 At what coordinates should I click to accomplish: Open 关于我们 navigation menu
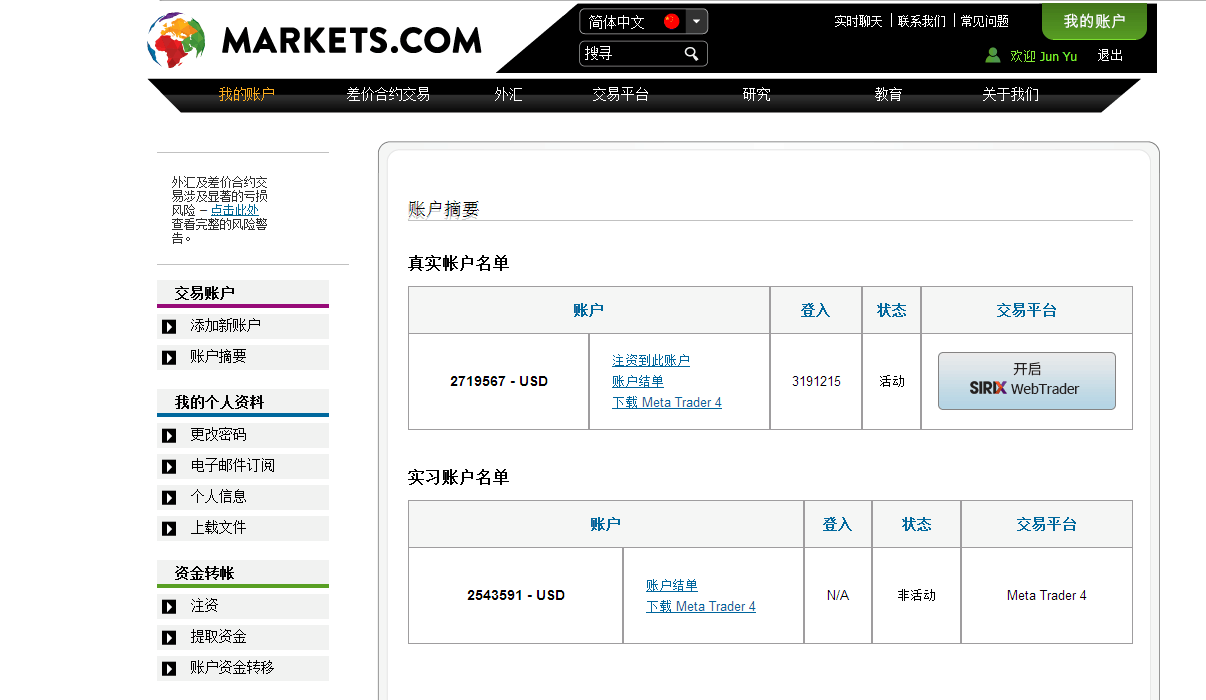1010,95
